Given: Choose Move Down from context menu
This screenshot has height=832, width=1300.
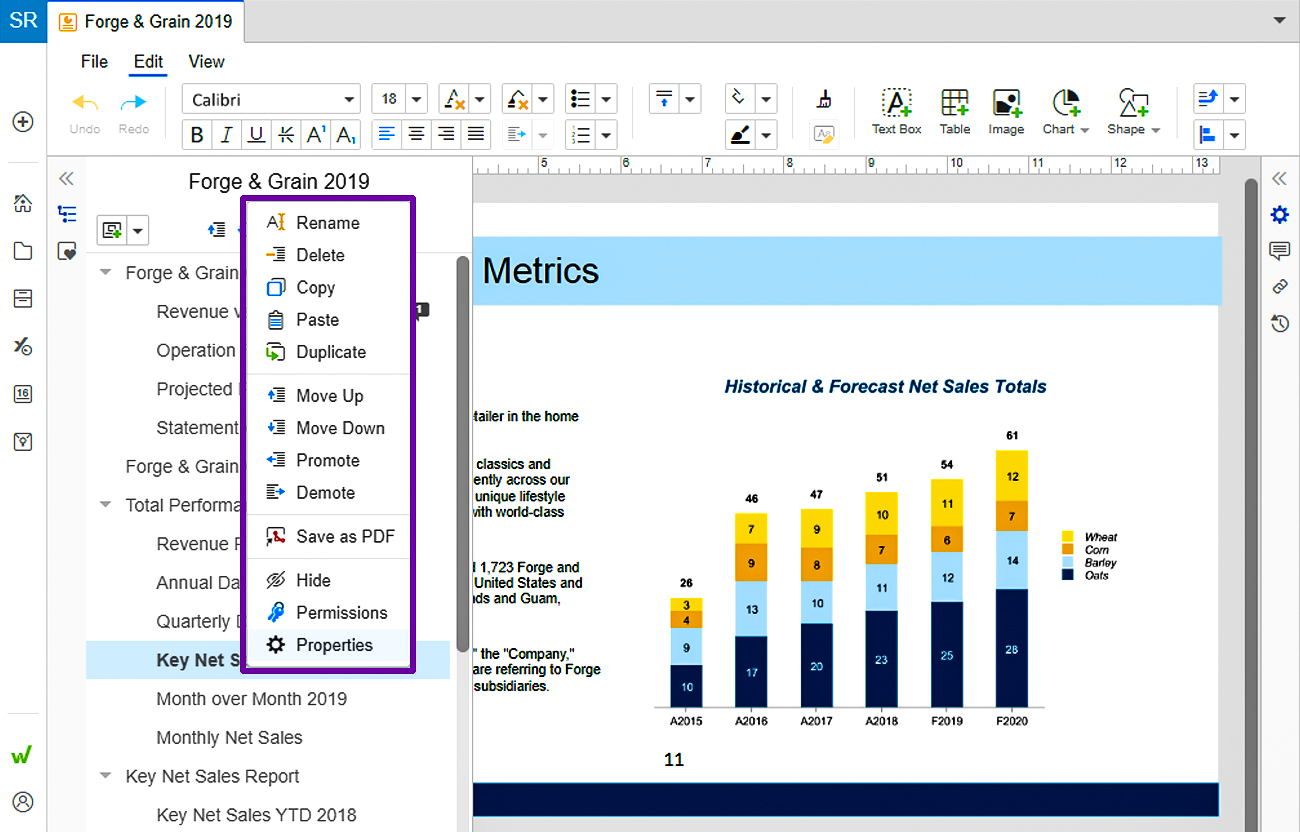Looking at the screenshot, I should point(328,428).
